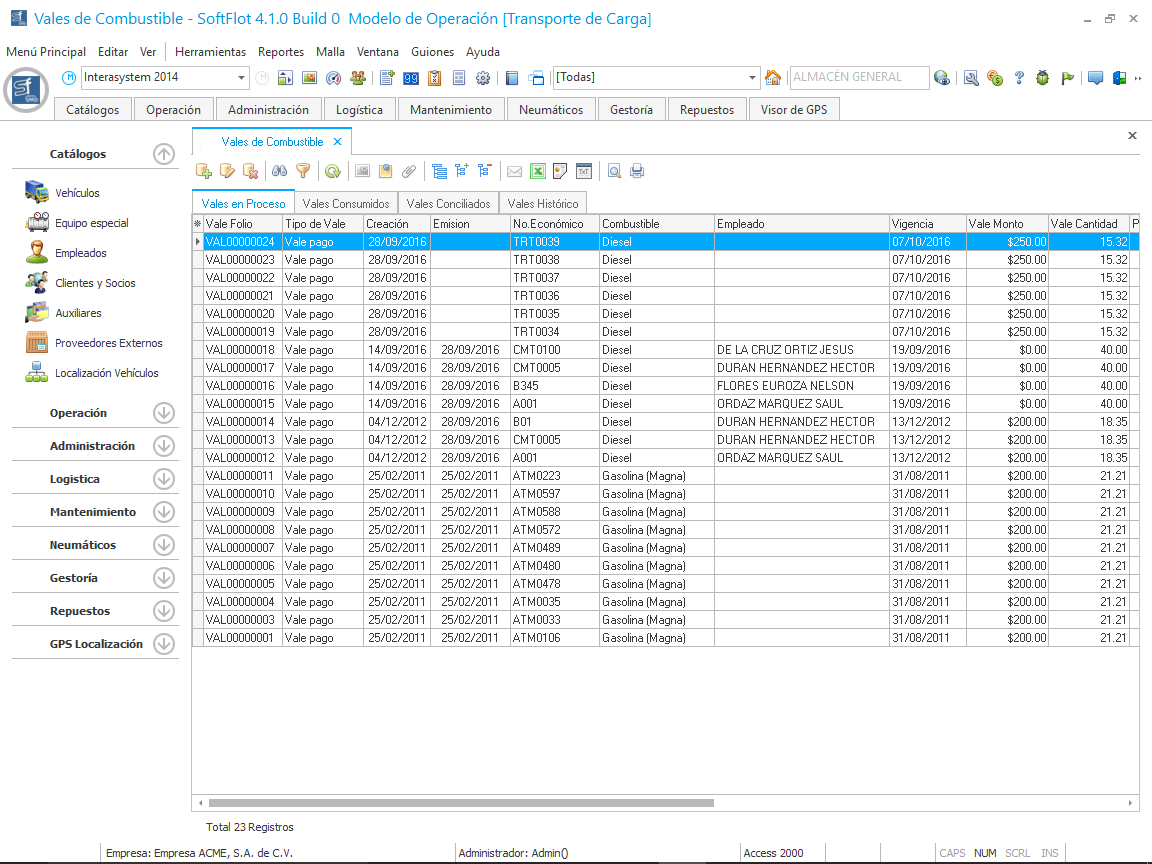The width and height of the screenshot is (1152, 864).
Task: Collapse the Catálogos sidebar section
Action: tap(164, 154)
